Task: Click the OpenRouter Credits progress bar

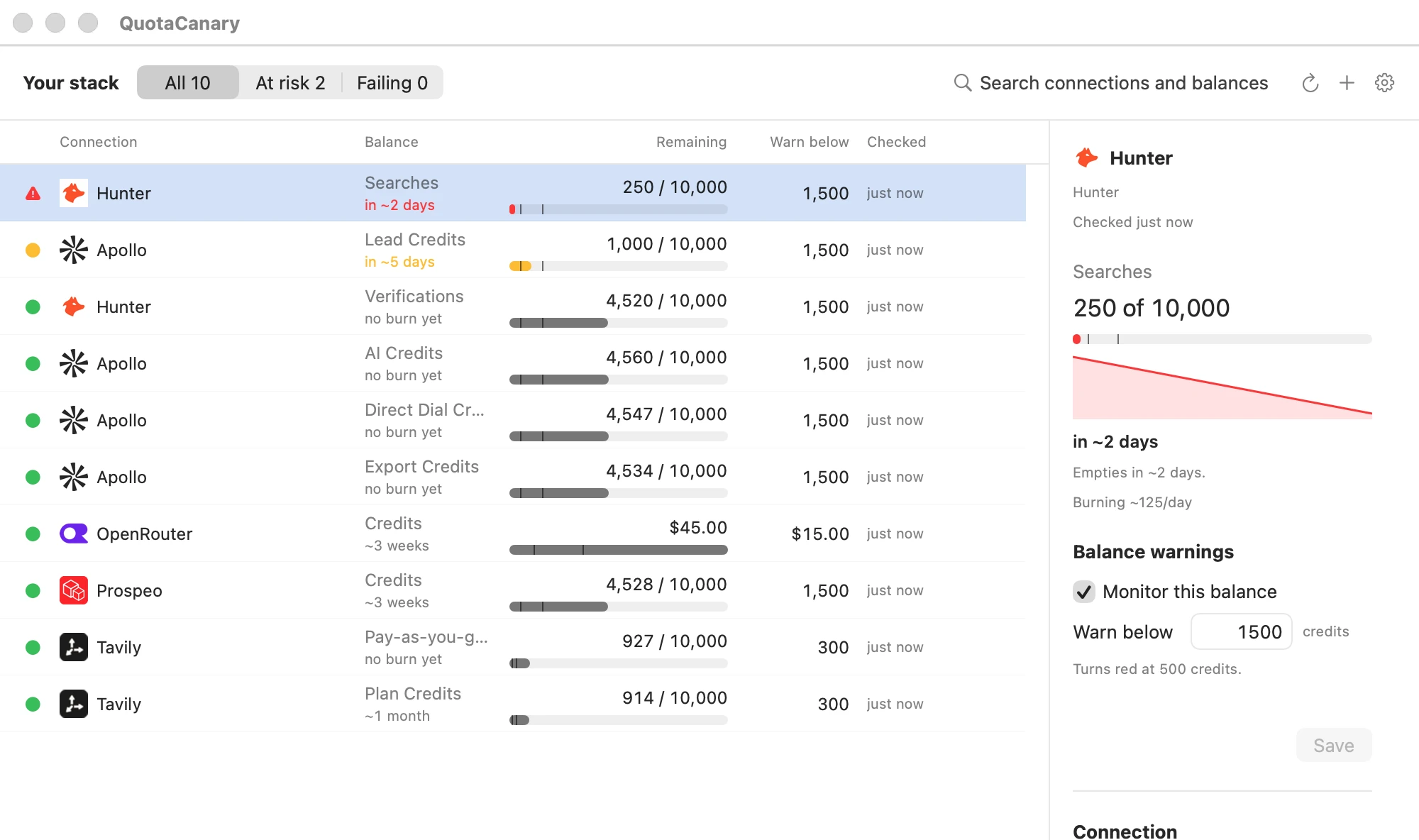Action: pyautogui.click(x=619, y=550)
